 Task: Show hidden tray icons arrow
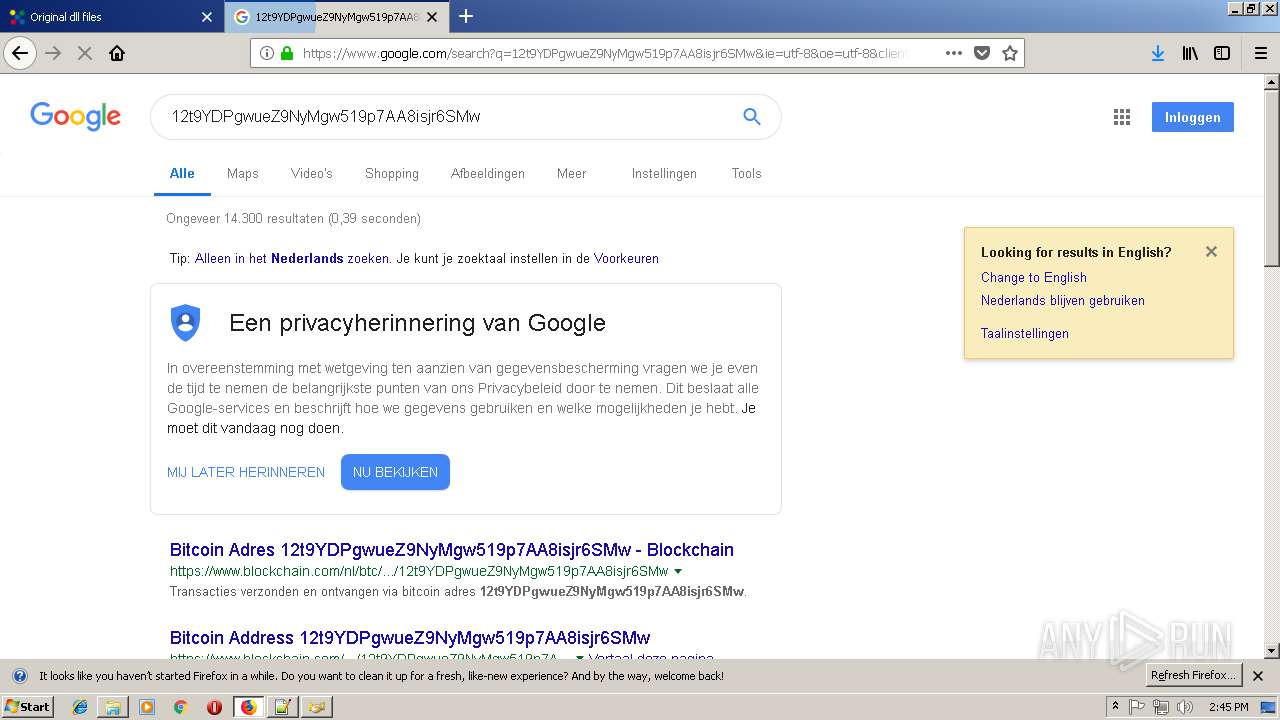1116,707
